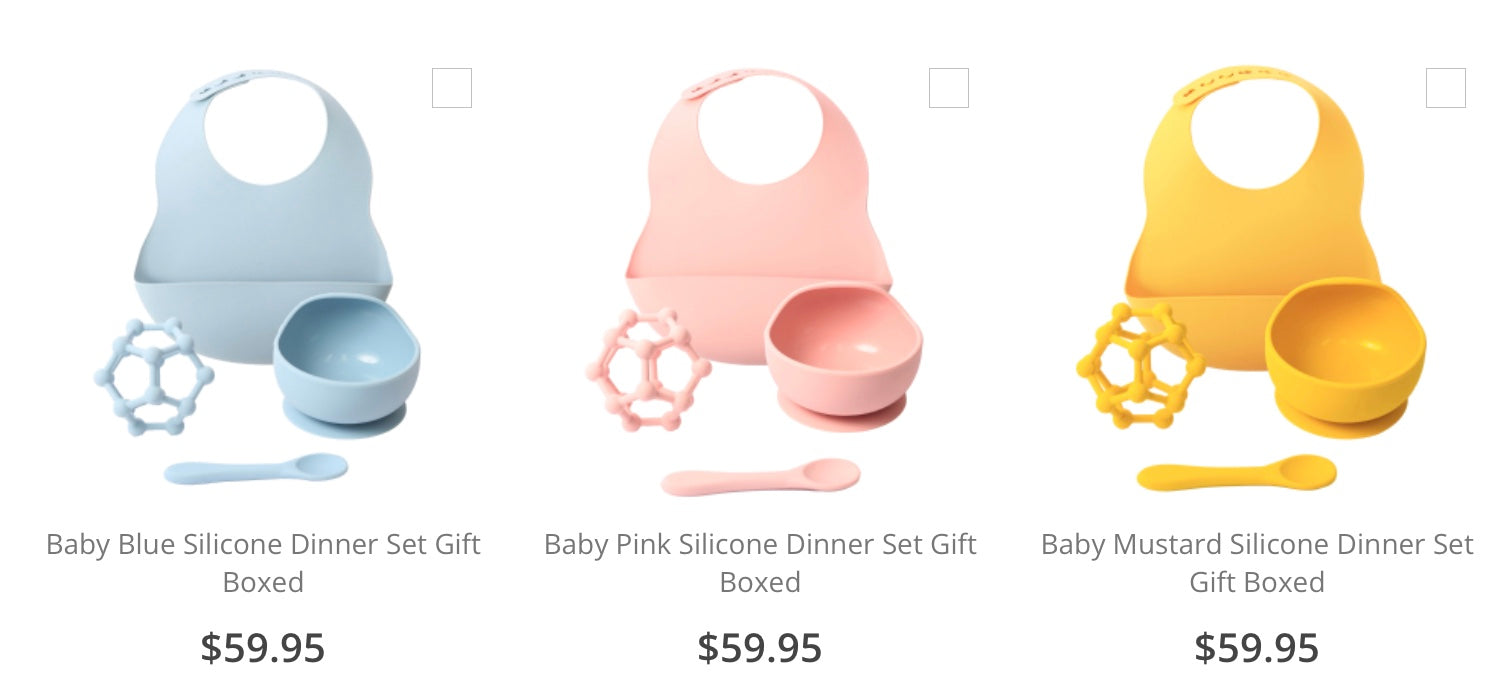This screenshot has height=688, width=1494.
Task: Click the $59.95 price under Baby Blue set
Action: (x=263, y=648)
